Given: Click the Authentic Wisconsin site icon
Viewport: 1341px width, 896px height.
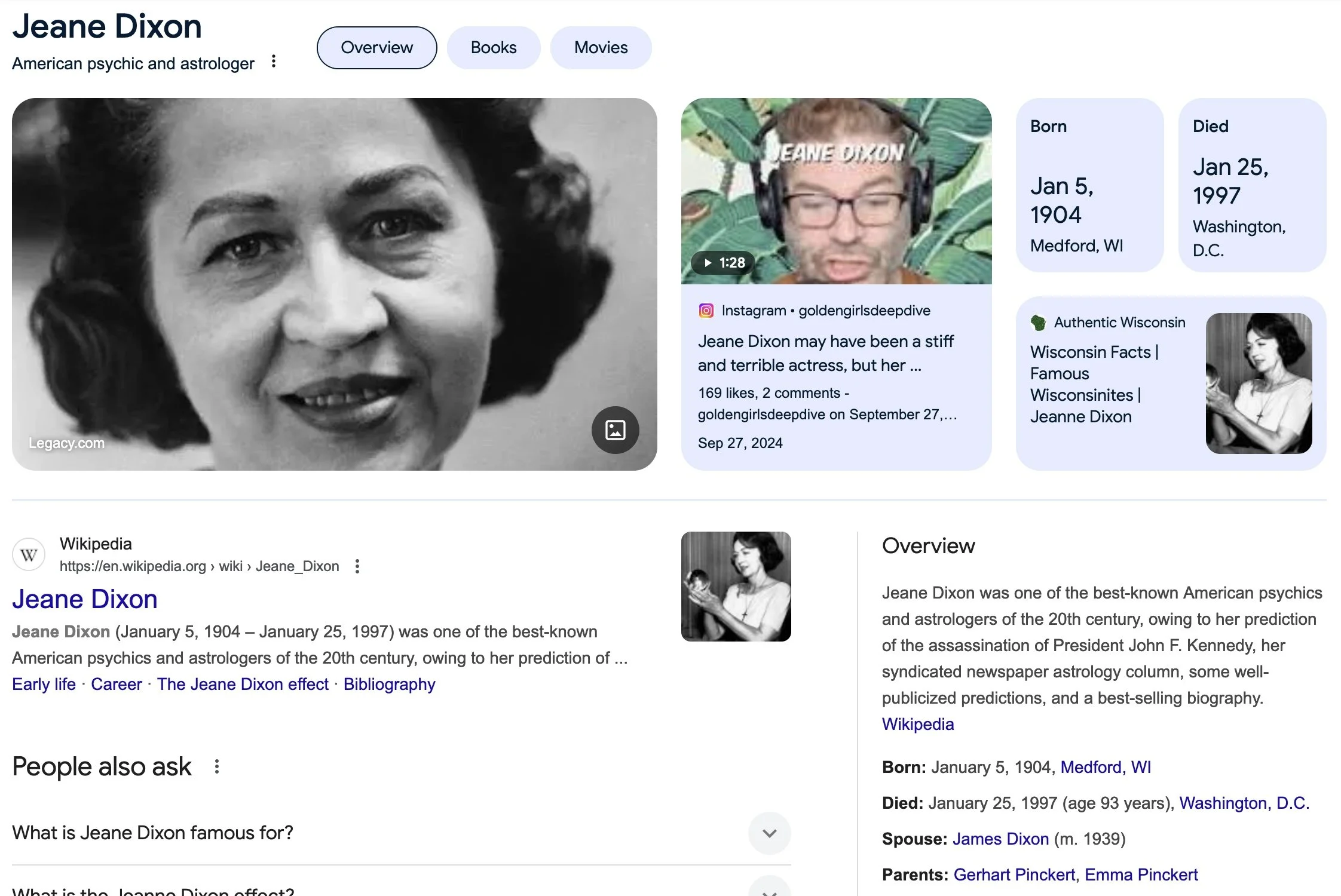Looking at the screenshot, I should coord(1038,323).
